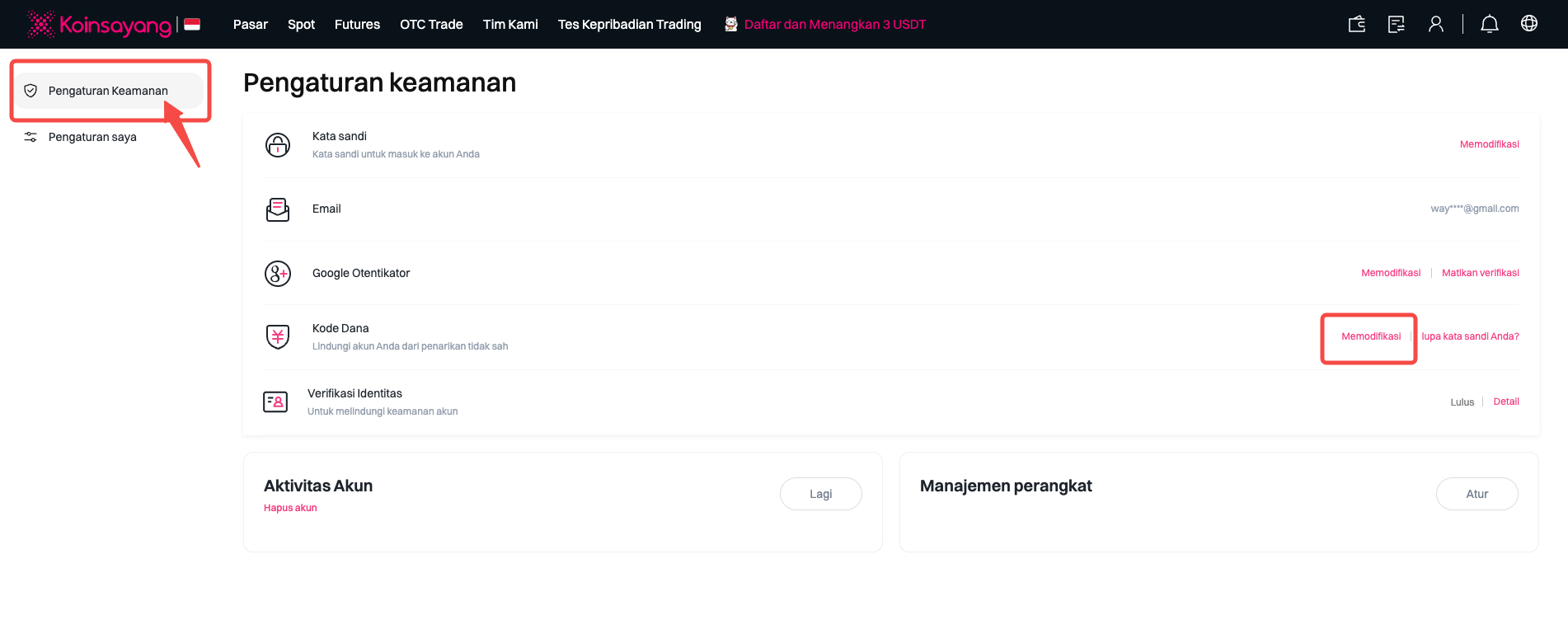Open the notifications bell
This screenshot has width=1568, height=620.
1489,24
